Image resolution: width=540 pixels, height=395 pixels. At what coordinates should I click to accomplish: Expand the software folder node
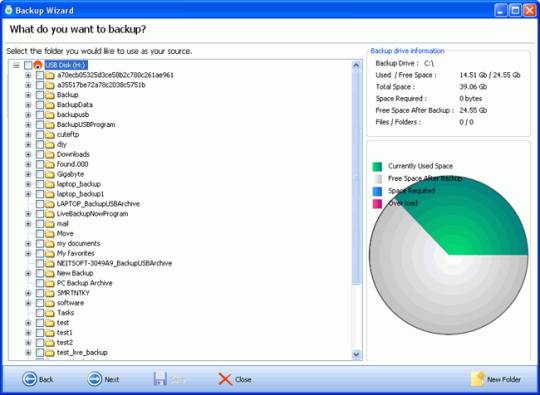point(28,303)
